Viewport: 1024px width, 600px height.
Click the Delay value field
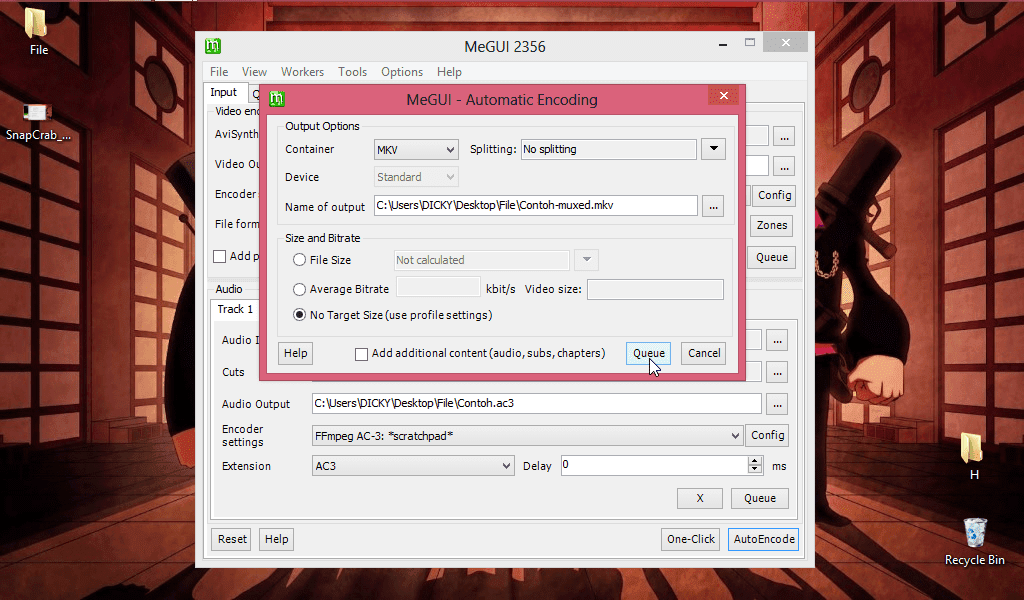pos(654,465)
